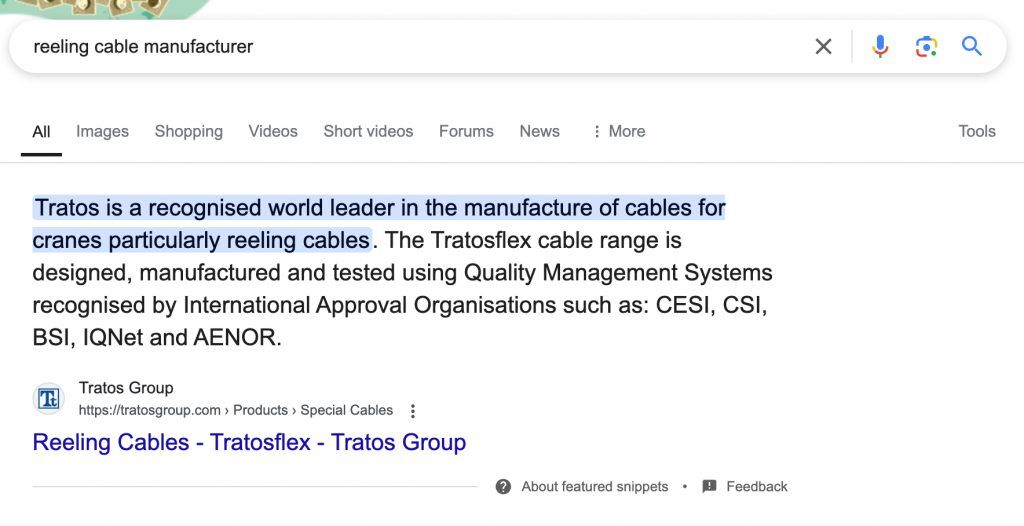The width and height of the screenshot is (1024, 526).
Task: Open the Tools options panel
Action: coord(976,131)
